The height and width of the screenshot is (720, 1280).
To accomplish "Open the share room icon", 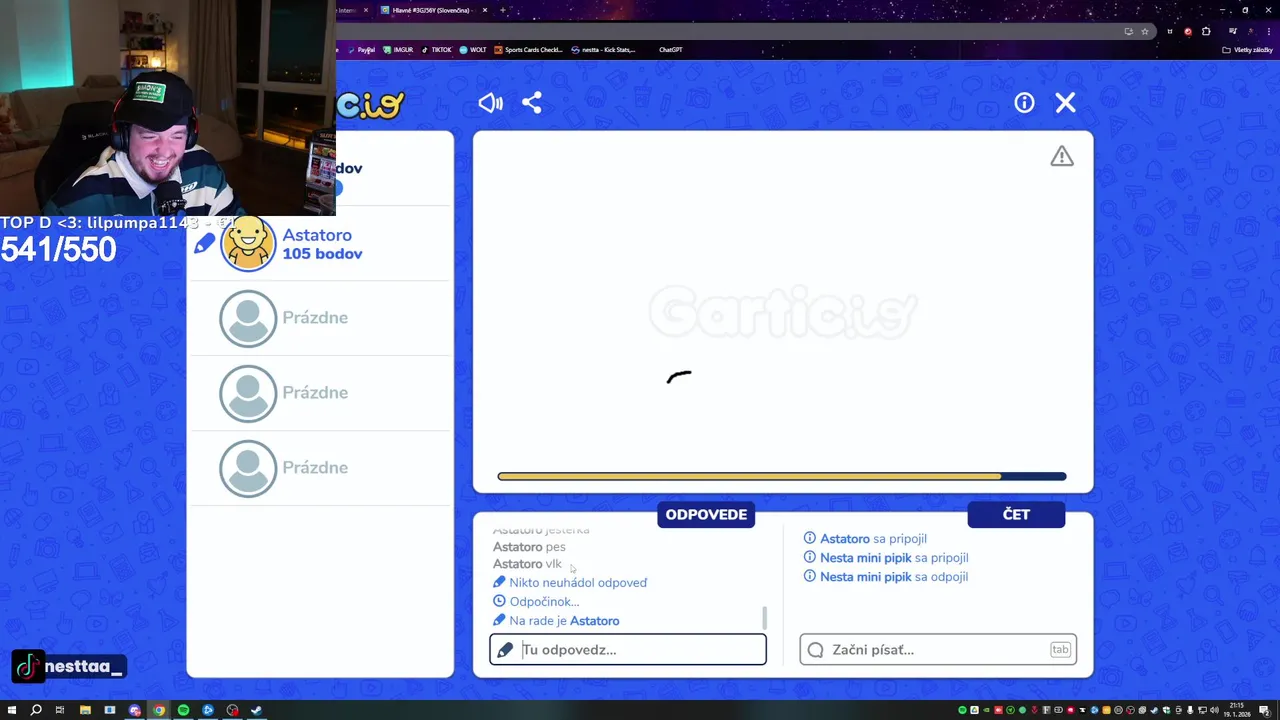I will [x=532, y=103].
